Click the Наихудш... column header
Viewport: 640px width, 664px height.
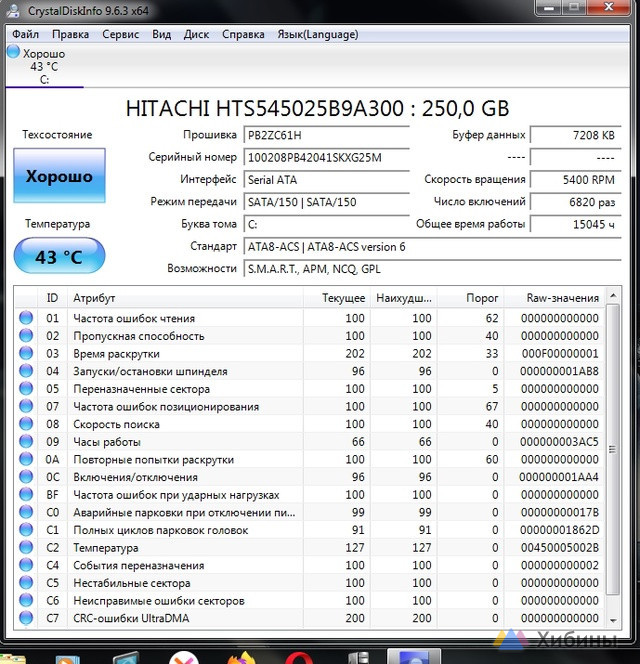click(x=404, y=298)
